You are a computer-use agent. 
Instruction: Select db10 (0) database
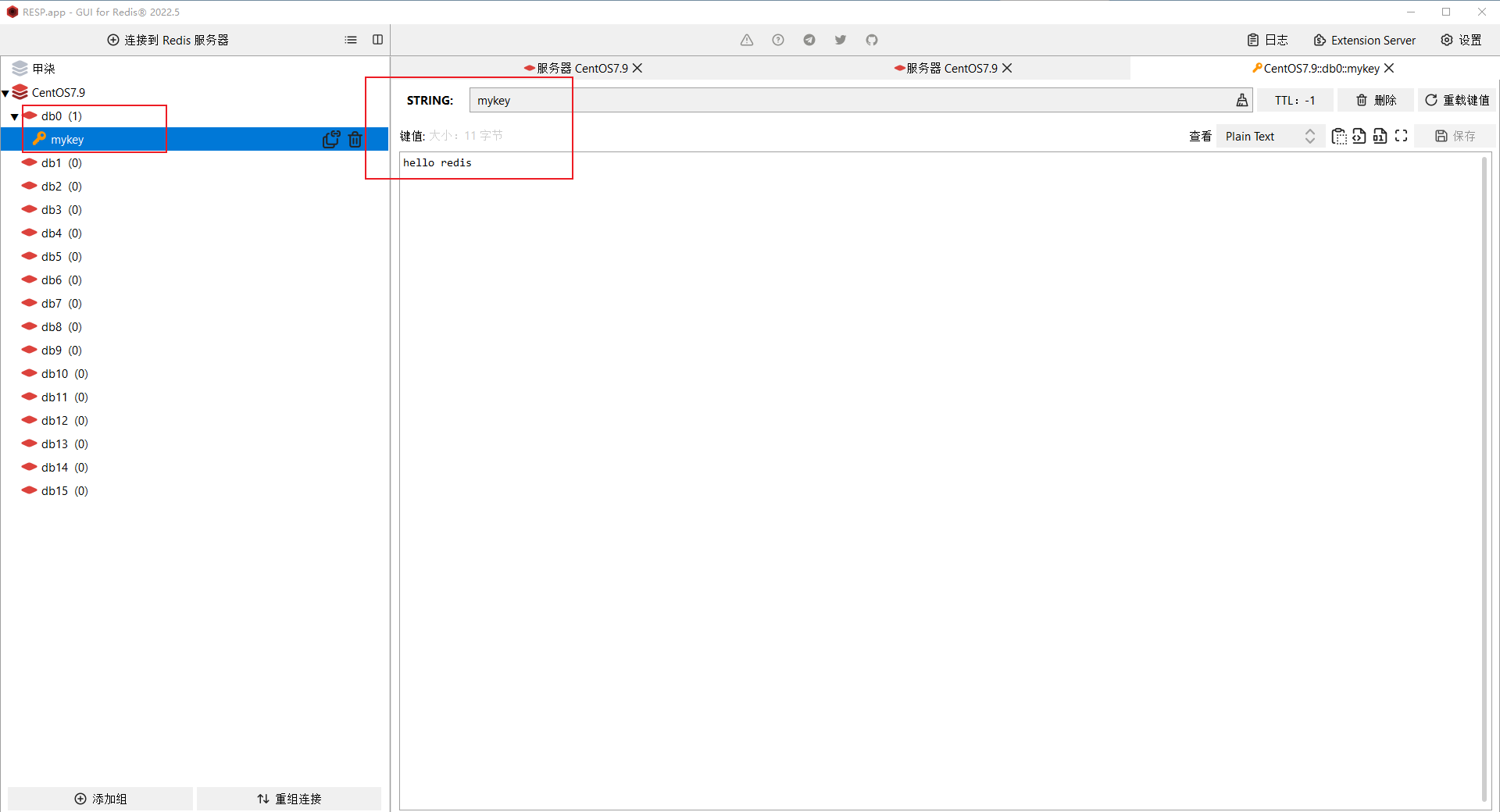pyautogui.click(x=65, y=373)
